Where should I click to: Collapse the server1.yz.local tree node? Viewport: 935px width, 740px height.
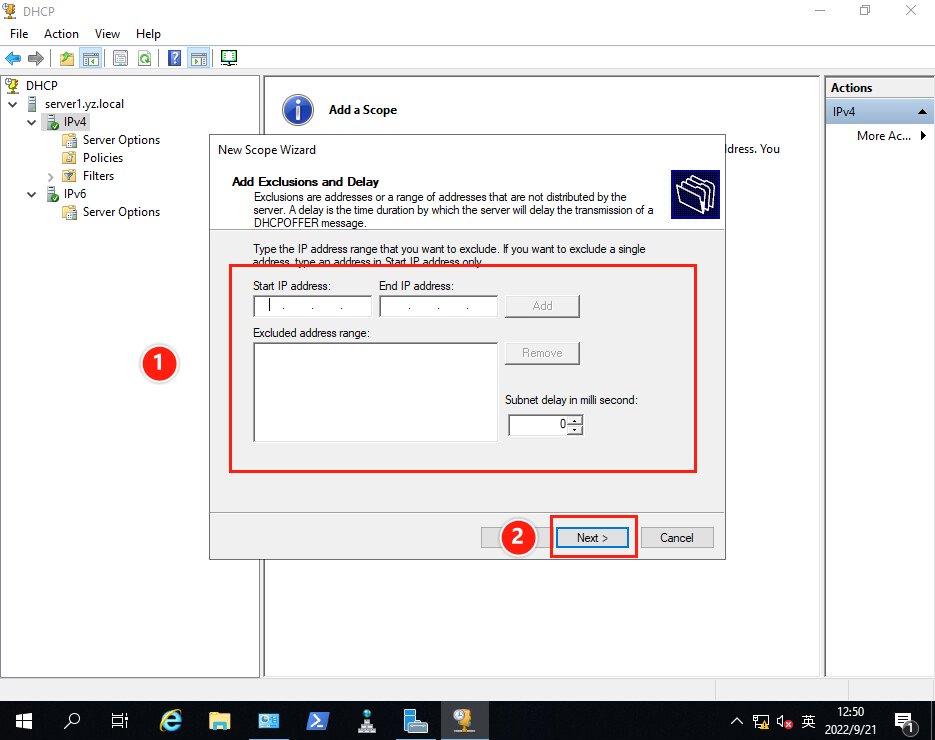(13, 104)
